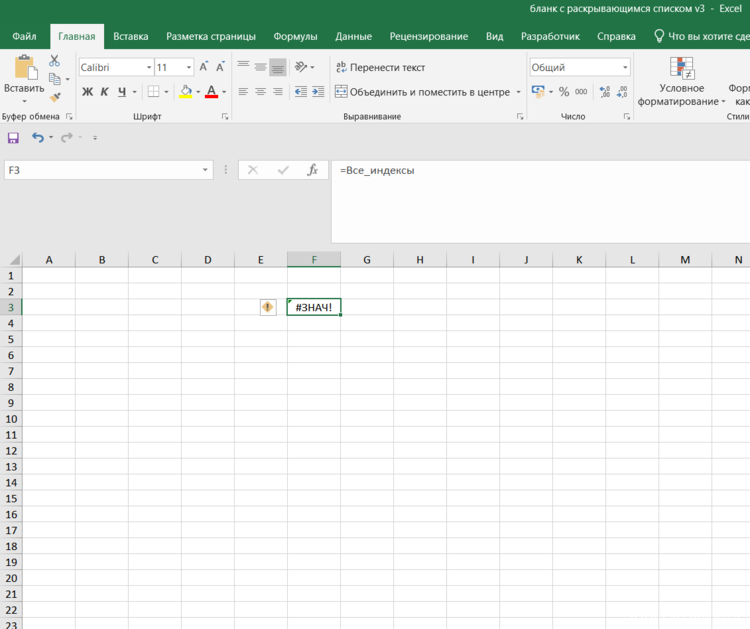This screenshot has height=629, width=750.
Task: Switch to the Данные tab
Action: click(x=353, y=36)
